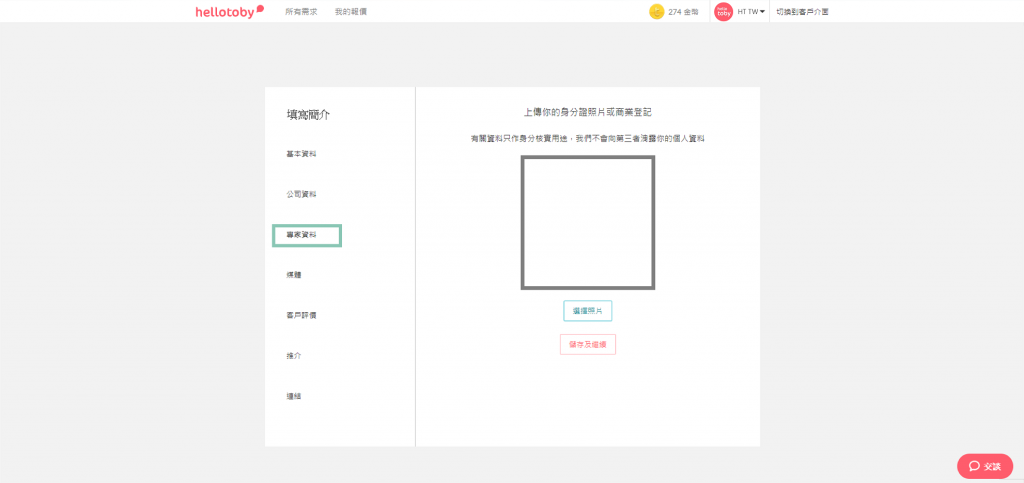Click the pink 儲存及繼續 button
The image size is (1024, 483).
[587, 344]
